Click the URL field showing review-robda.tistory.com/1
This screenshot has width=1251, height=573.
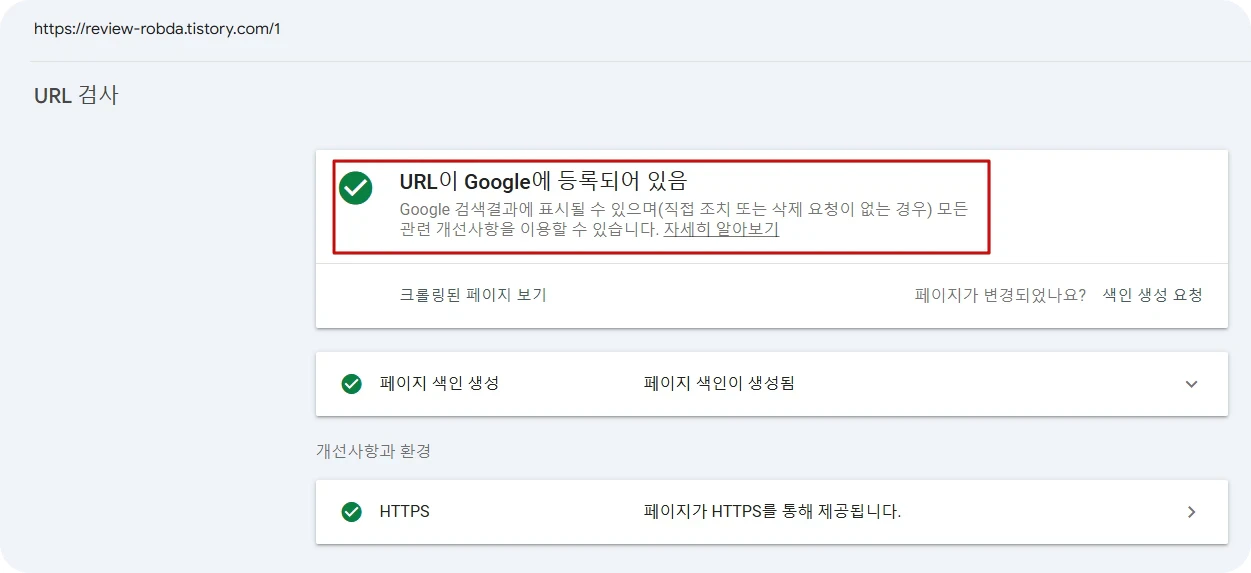(157, 28)
